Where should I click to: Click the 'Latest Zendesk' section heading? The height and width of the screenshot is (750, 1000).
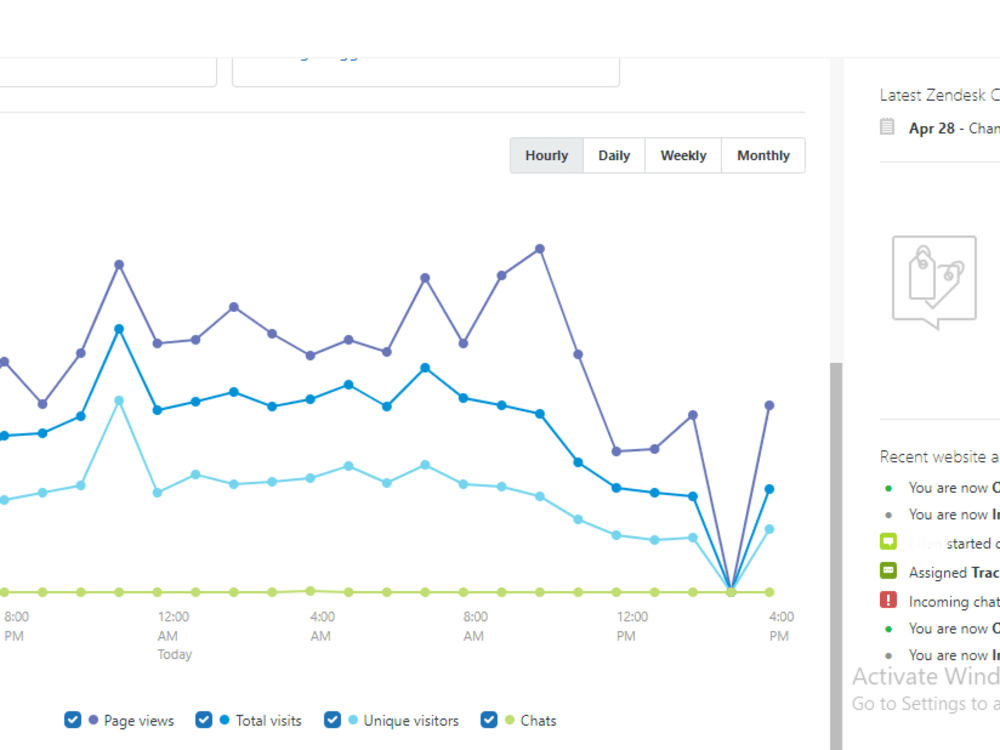click(939, 96)
